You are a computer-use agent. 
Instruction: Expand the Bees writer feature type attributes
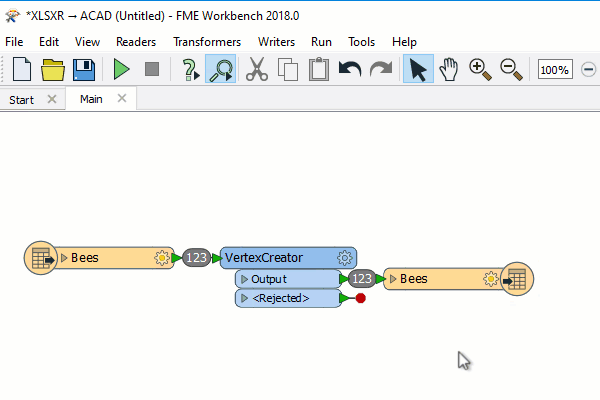[393, 279]
